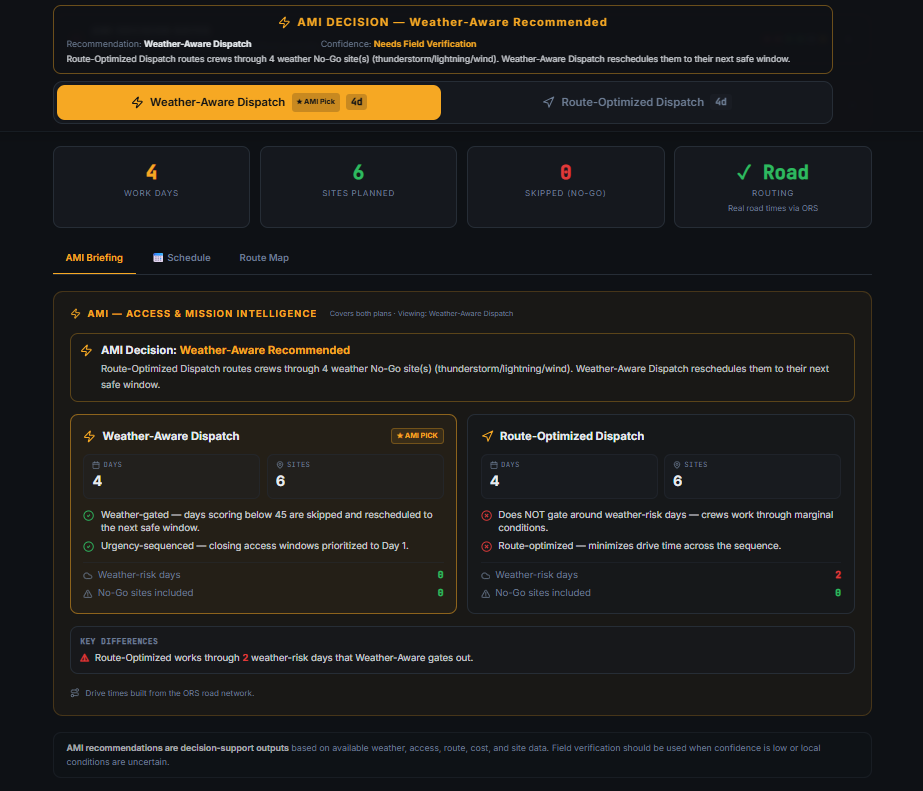Click the SITES 6 box in Route-Optimized card
The image size is (923, 791).
(x=752, y=476)
